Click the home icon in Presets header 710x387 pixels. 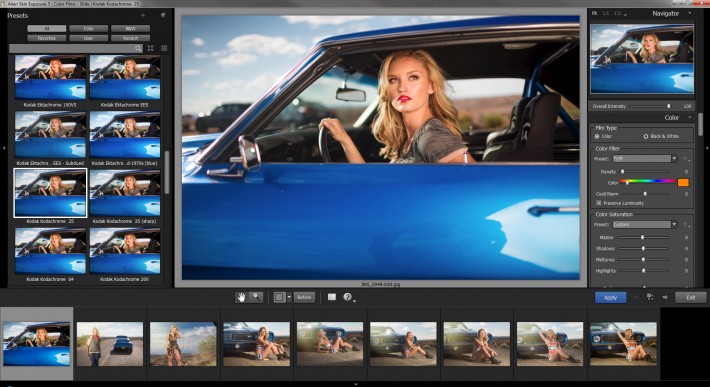click(163, 15)
